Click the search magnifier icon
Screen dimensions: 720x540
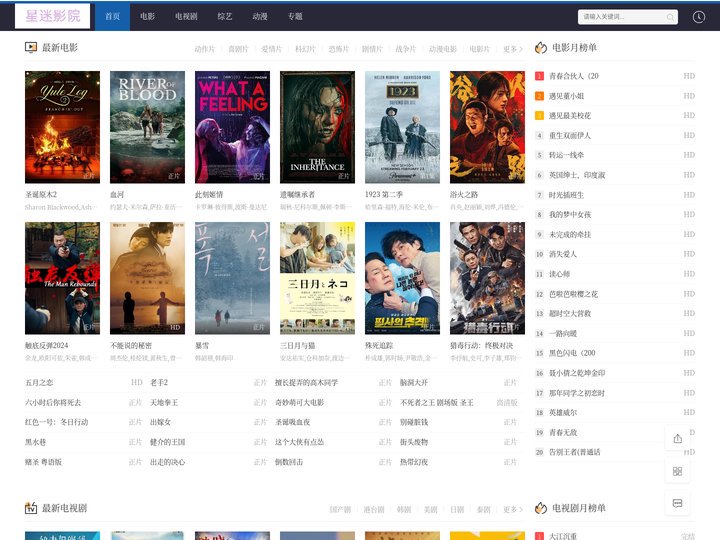670,17
